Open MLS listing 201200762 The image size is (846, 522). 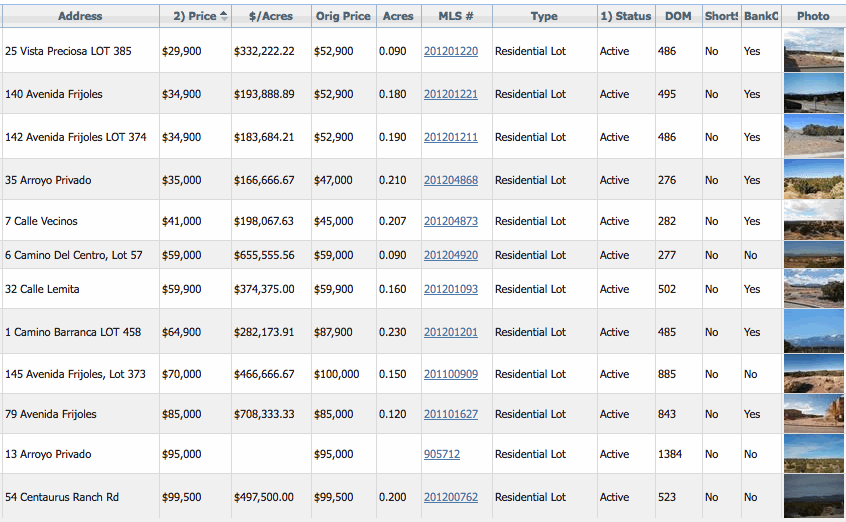[451, 497]
